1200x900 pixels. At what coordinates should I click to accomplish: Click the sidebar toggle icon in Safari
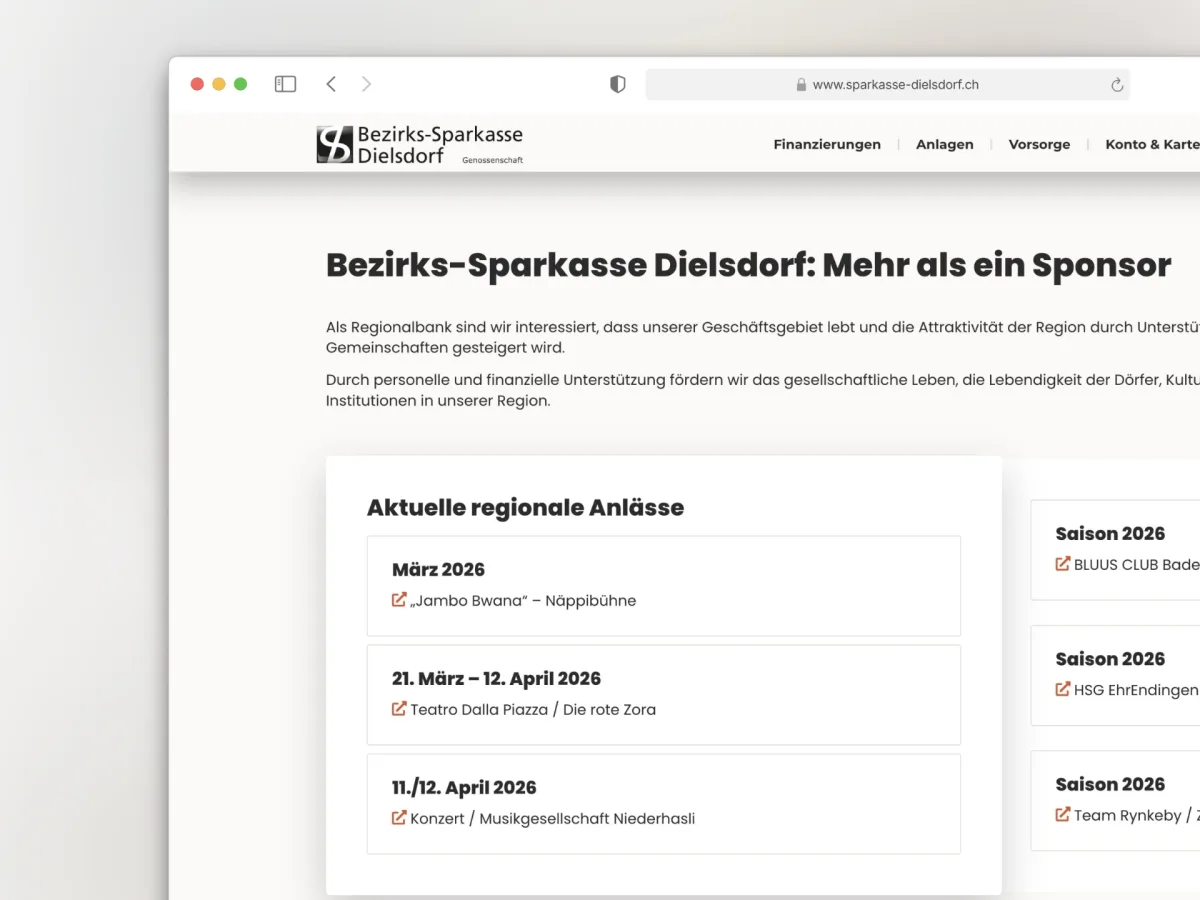click(285, 84)
